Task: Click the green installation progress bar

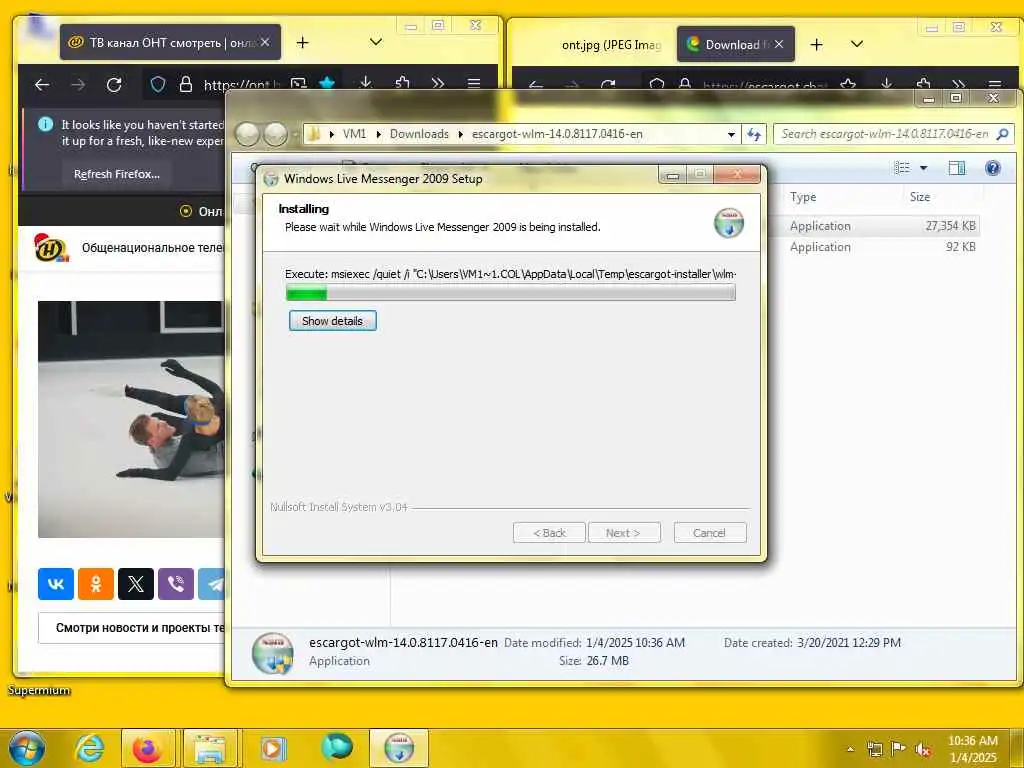Action: 511,293
